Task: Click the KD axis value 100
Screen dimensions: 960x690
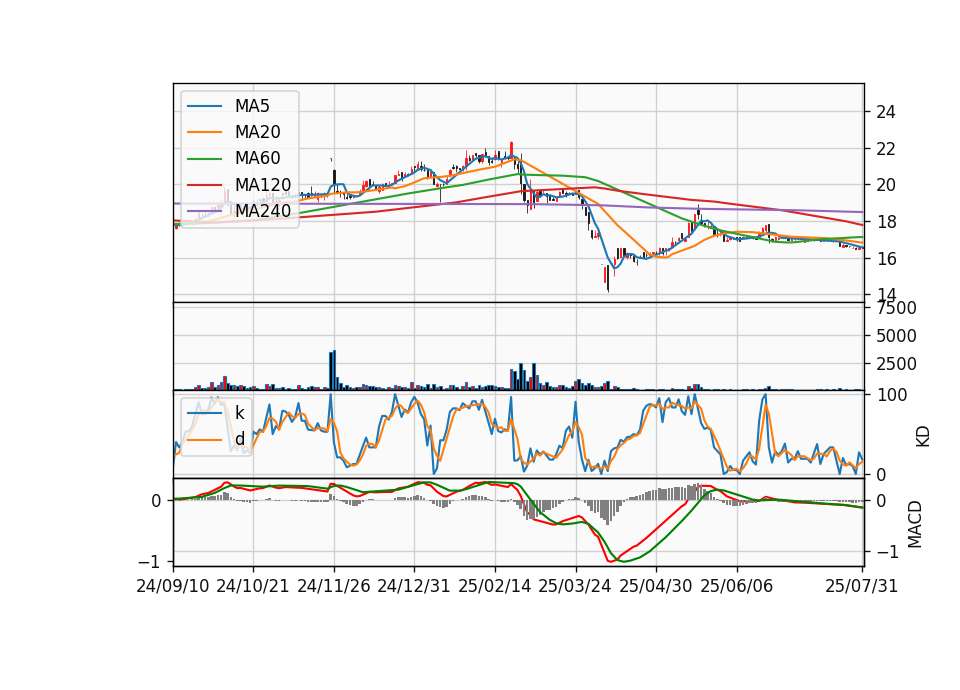Action: tap(892, 395)
